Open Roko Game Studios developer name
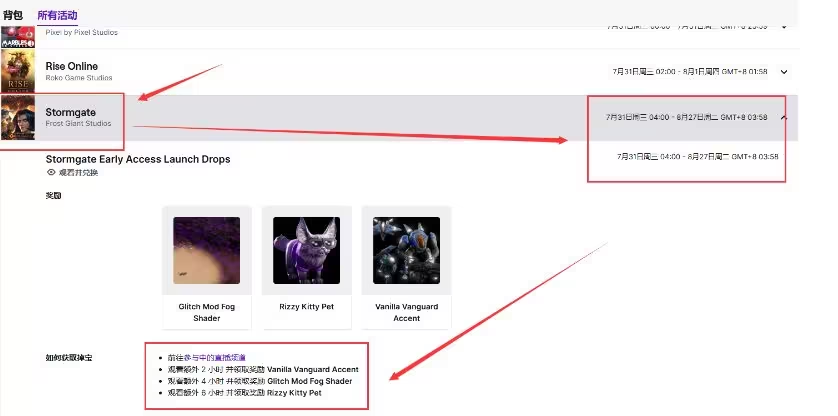 [79, 78]
